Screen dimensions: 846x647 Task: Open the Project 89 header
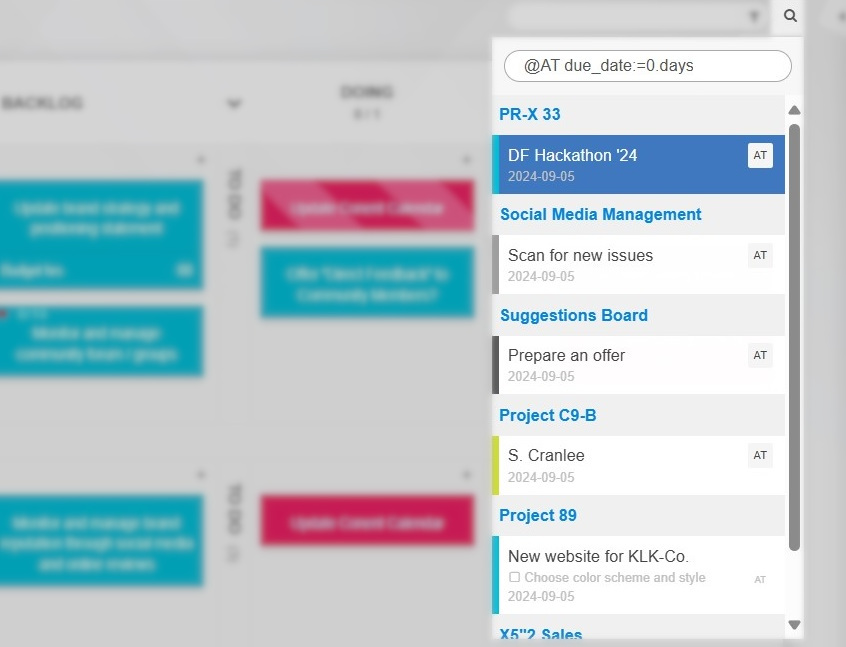[x=538, y=515]
